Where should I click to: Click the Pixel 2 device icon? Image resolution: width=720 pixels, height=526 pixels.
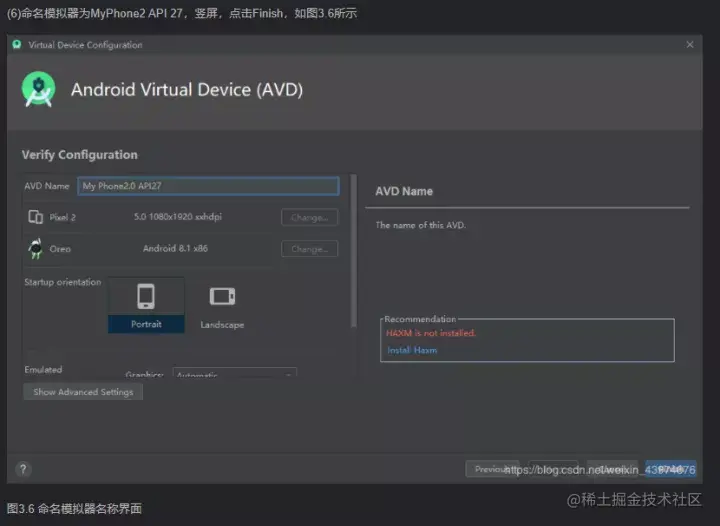[x=35, y=217]
